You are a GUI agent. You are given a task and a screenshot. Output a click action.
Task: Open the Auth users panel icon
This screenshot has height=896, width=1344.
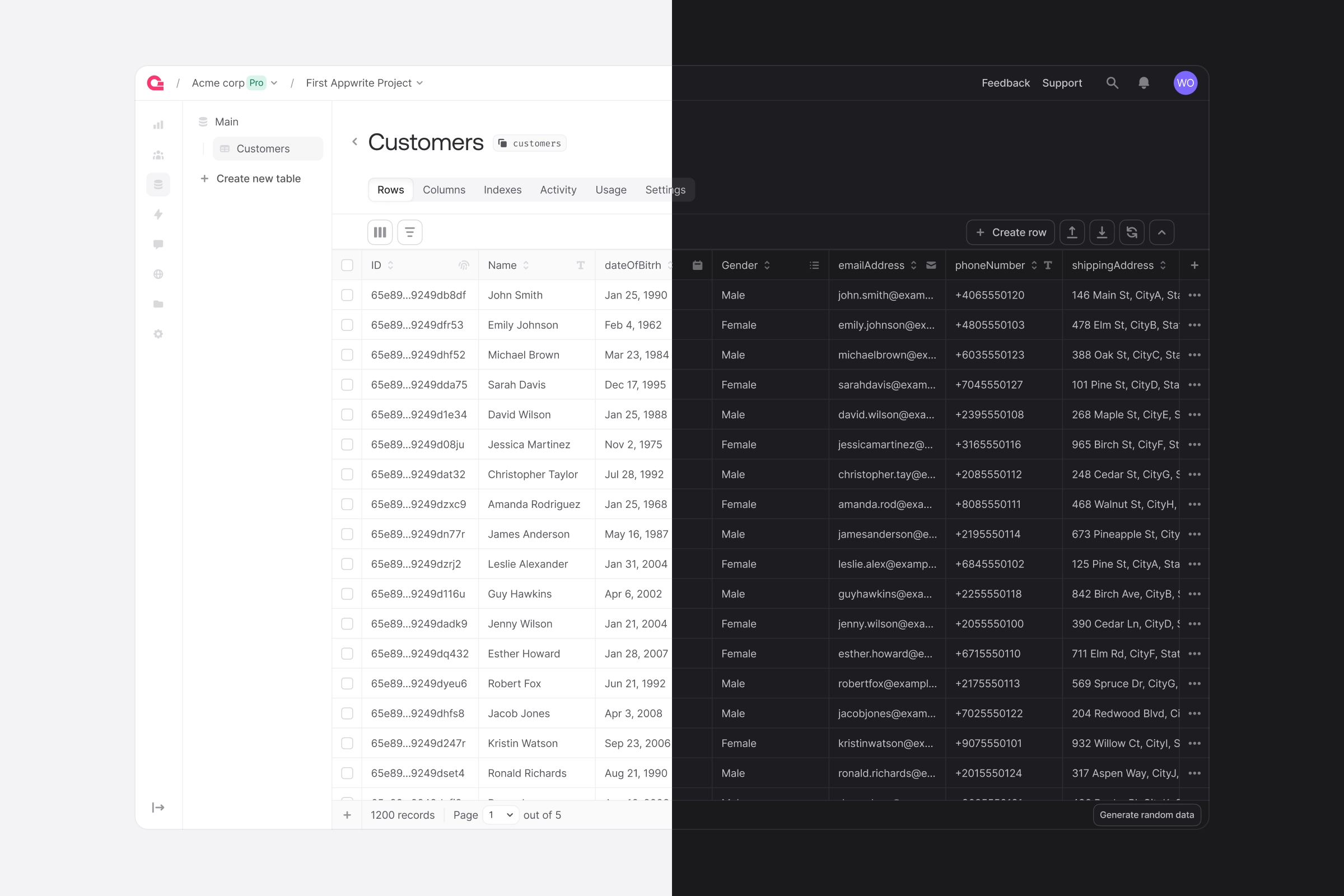click(x=158, y=155)
